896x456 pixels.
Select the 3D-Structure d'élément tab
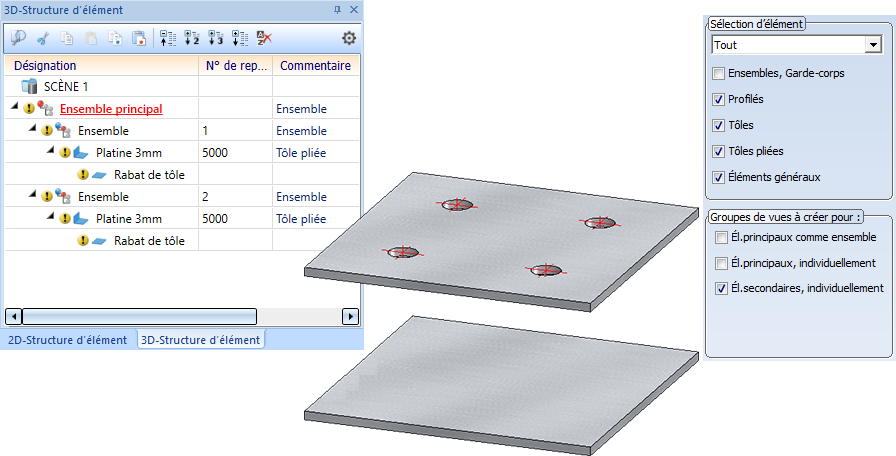201,340
